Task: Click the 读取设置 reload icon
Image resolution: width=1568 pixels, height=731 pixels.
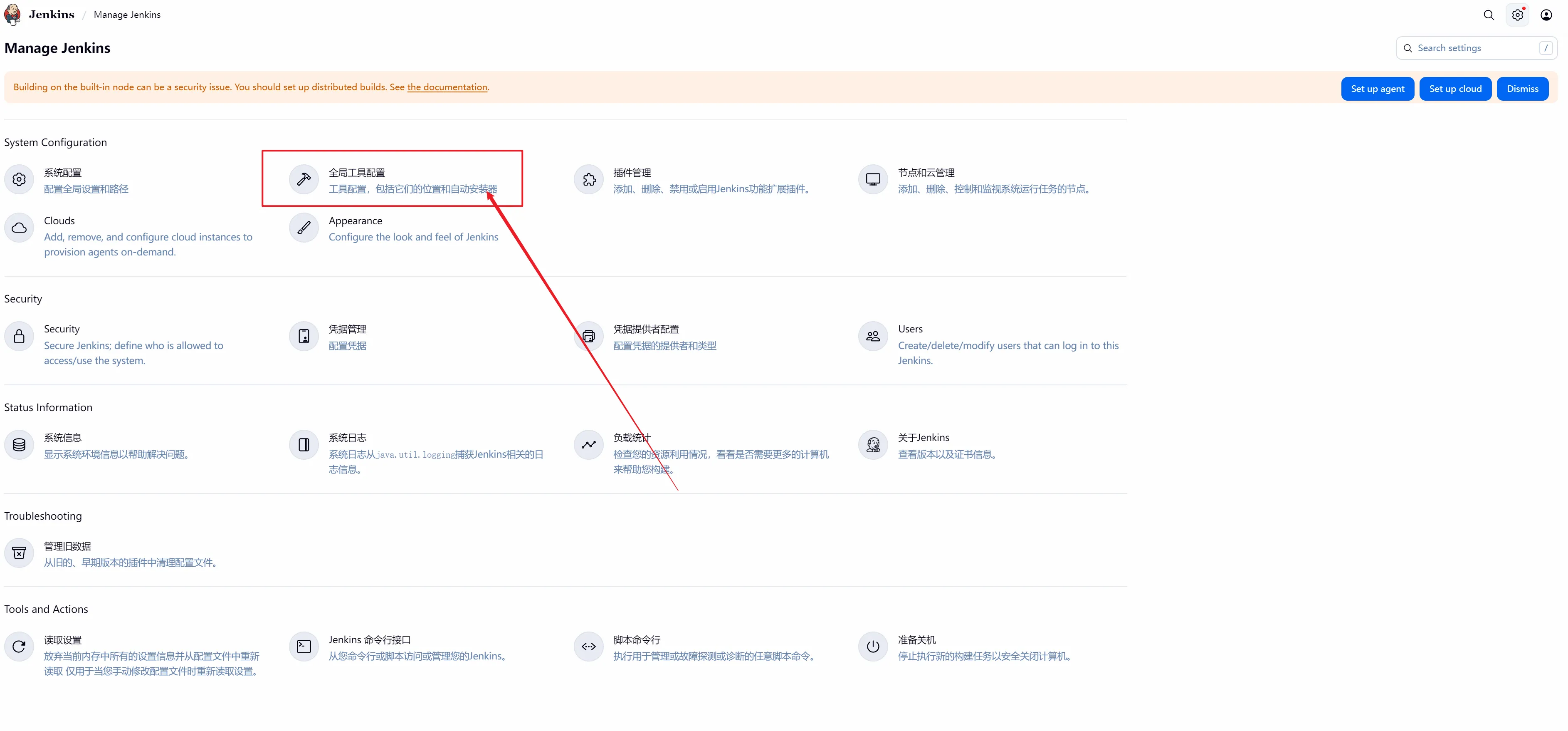Action: pos(19,646)
